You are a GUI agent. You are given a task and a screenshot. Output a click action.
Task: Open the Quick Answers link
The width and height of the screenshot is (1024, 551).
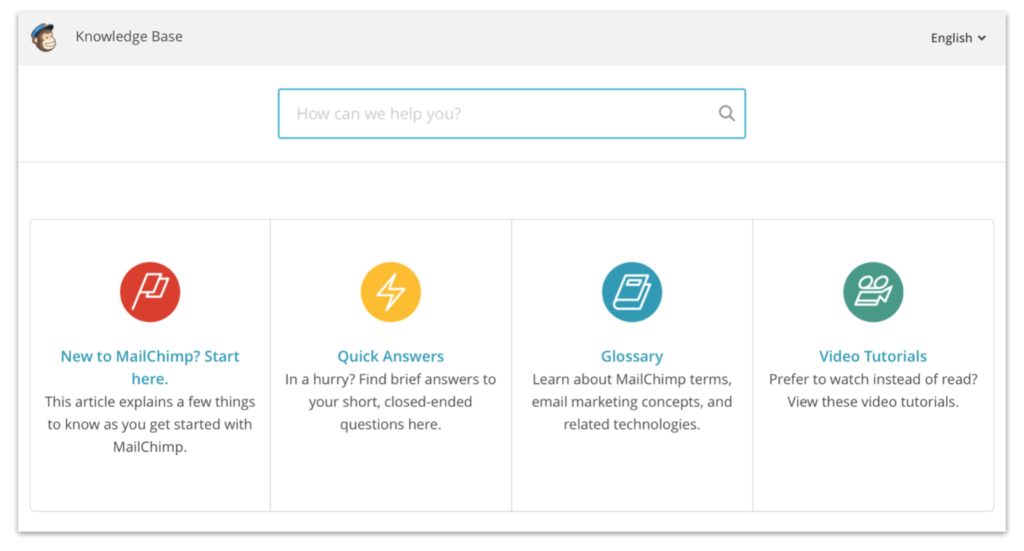391,356
